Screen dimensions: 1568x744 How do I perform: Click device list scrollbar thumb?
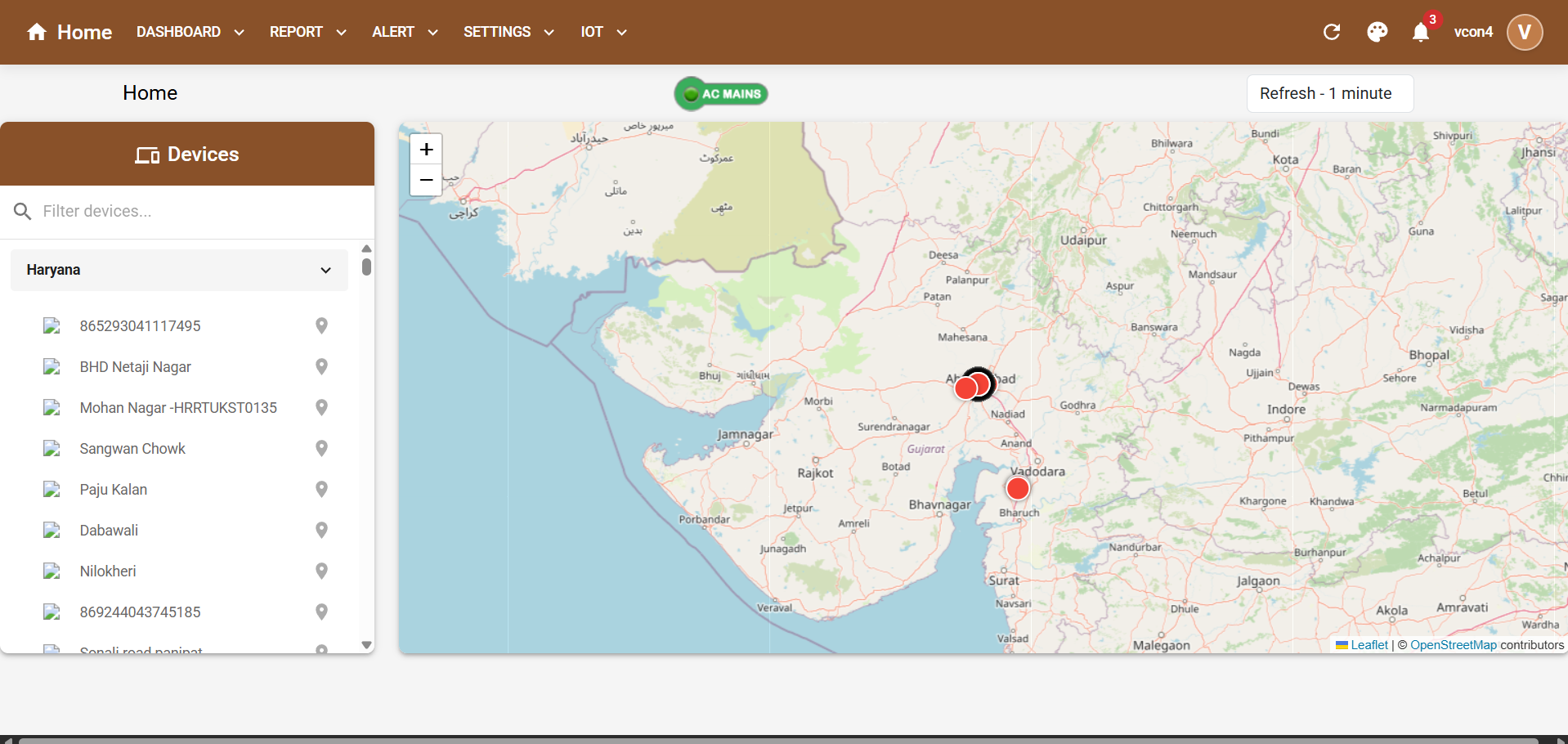point(366,267)
